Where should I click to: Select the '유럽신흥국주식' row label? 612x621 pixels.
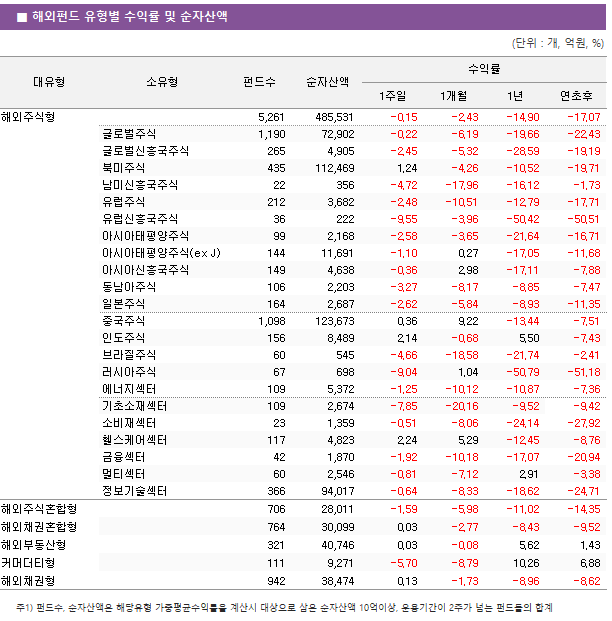140,219
